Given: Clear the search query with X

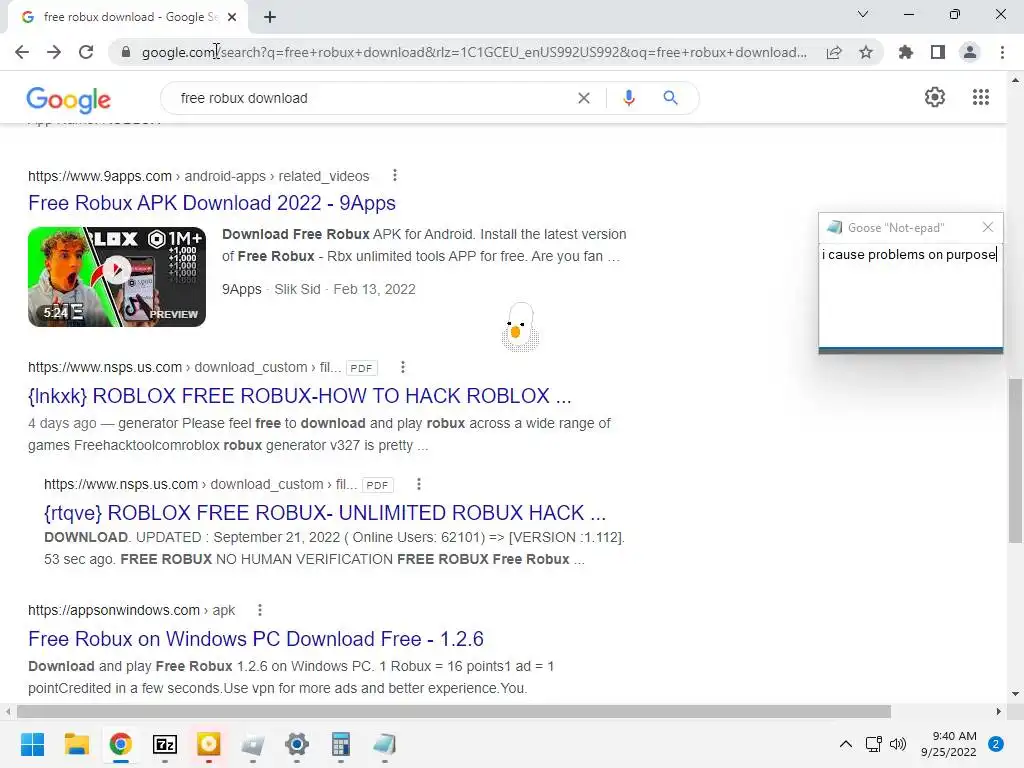Looking at the screenshot, I should point(584,98).
